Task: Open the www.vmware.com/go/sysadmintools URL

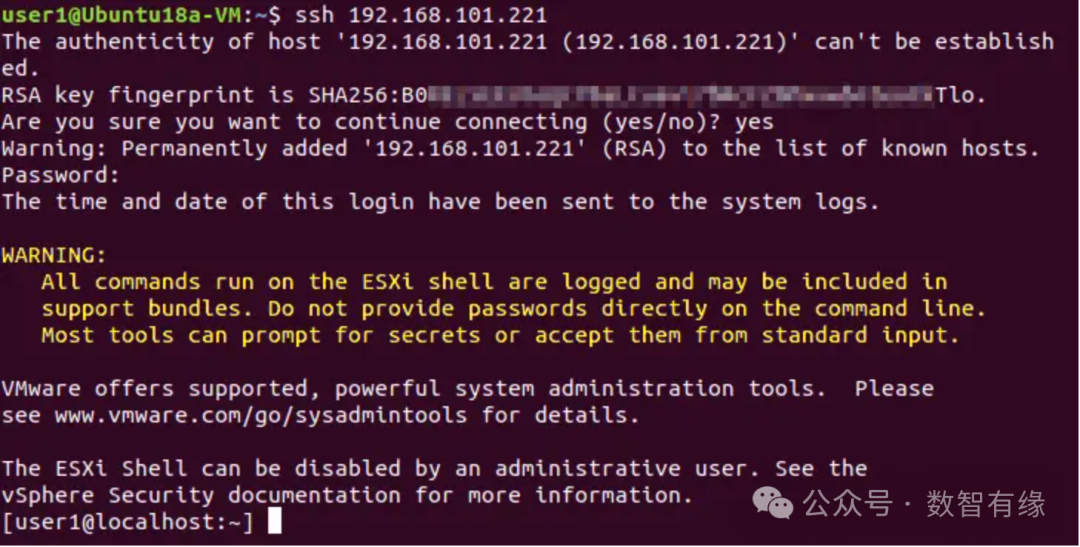Action: [260, 415]
